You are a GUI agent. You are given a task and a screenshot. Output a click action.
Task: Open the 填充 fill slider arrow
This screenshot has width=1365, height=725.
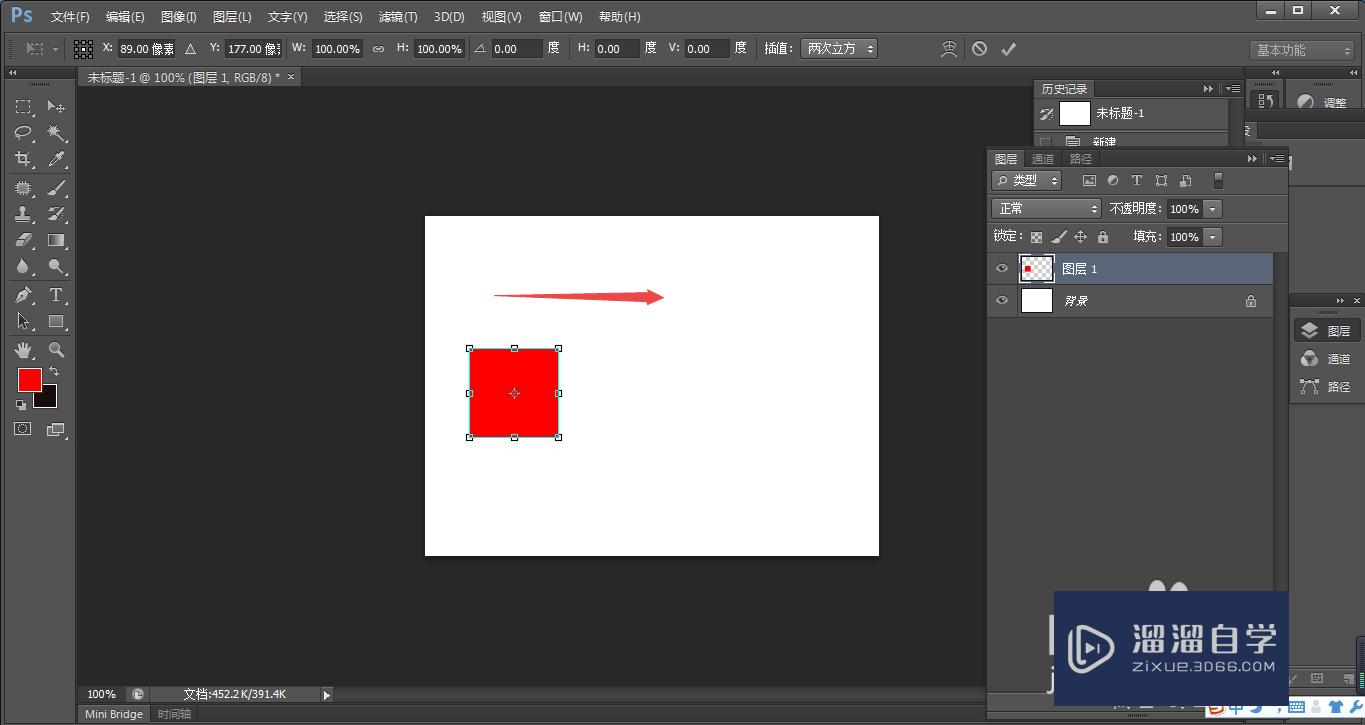point(1213,237)
